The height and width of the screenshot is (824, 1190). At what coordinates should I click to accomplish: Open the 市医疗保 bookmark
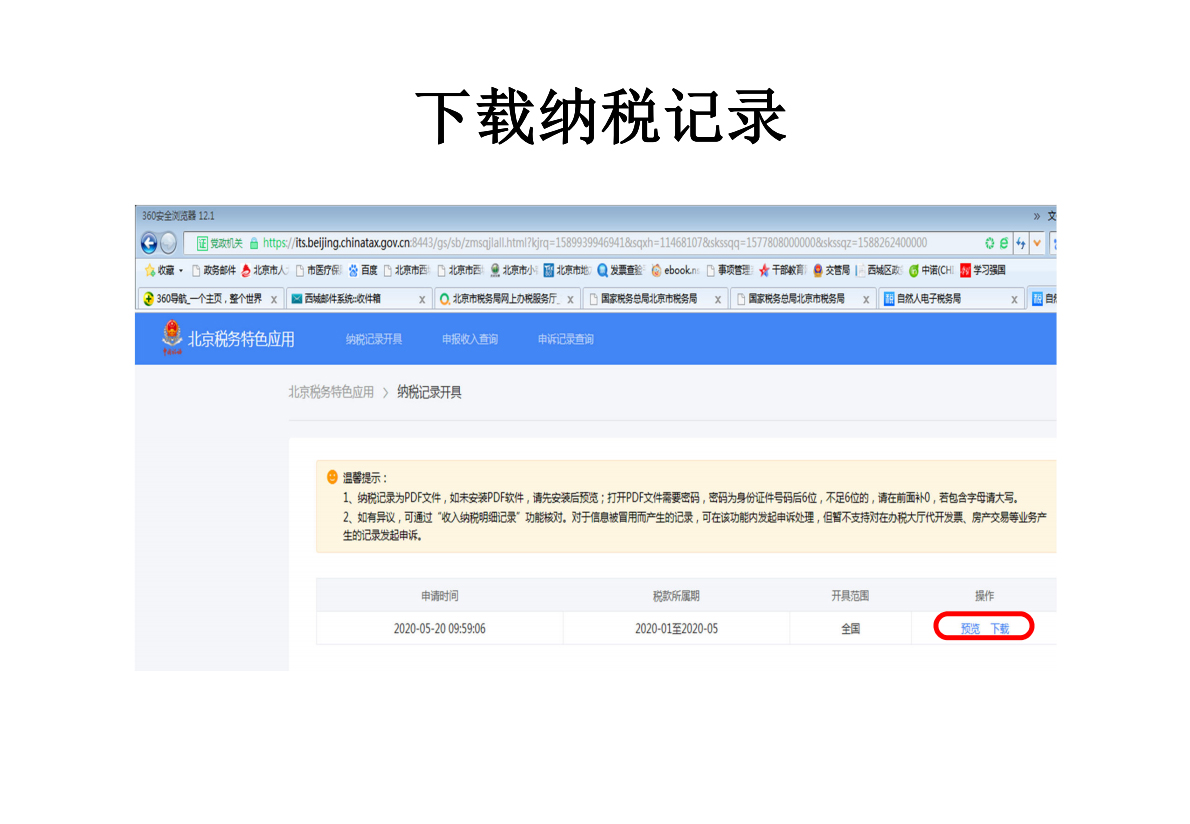pos(319,270)
